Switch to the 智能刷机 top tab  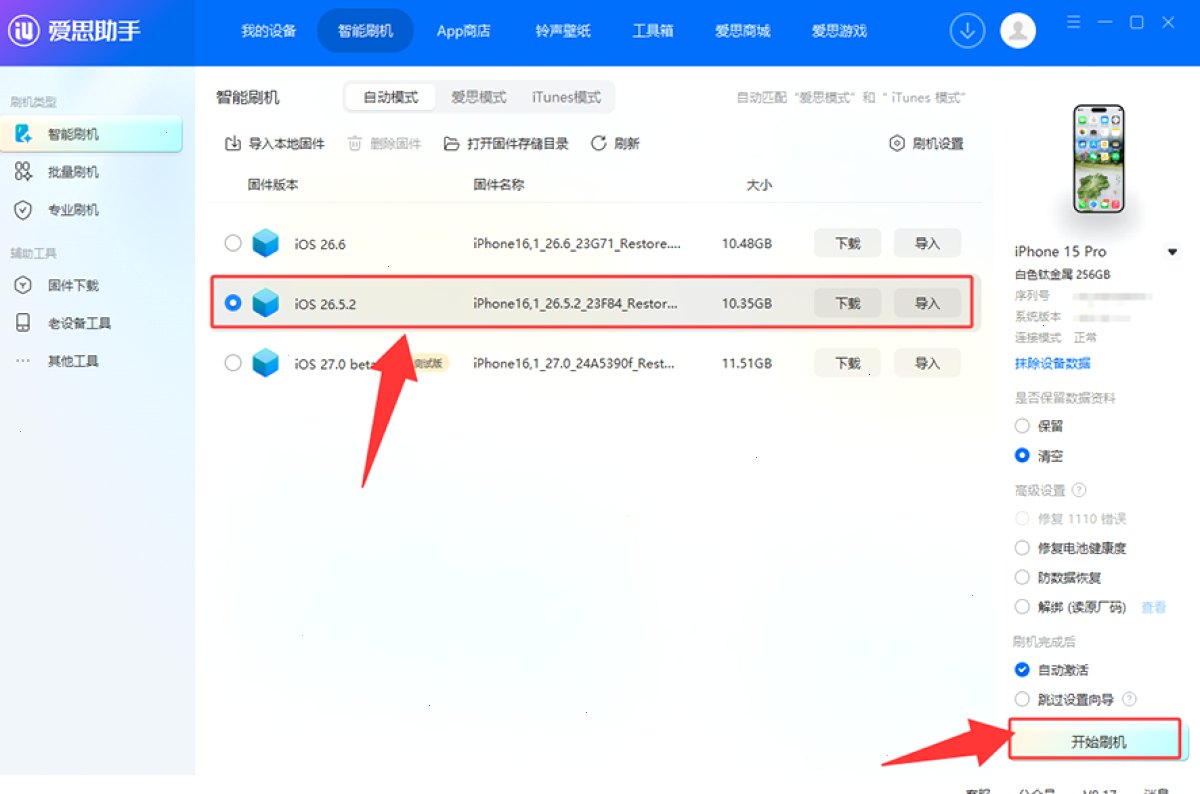point(366,31)
